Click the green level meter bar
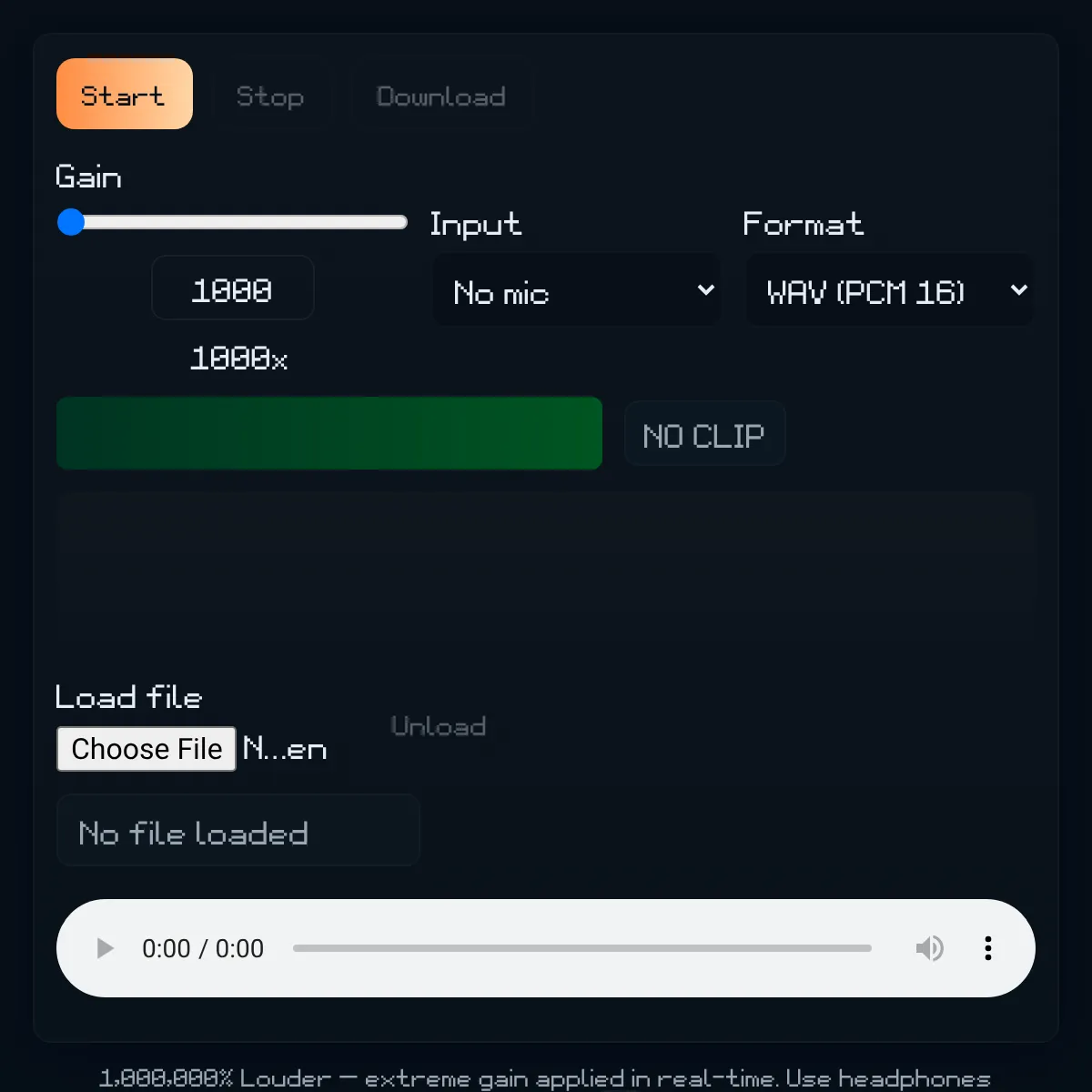The image size is (1092, 1092). coord(329,433)
